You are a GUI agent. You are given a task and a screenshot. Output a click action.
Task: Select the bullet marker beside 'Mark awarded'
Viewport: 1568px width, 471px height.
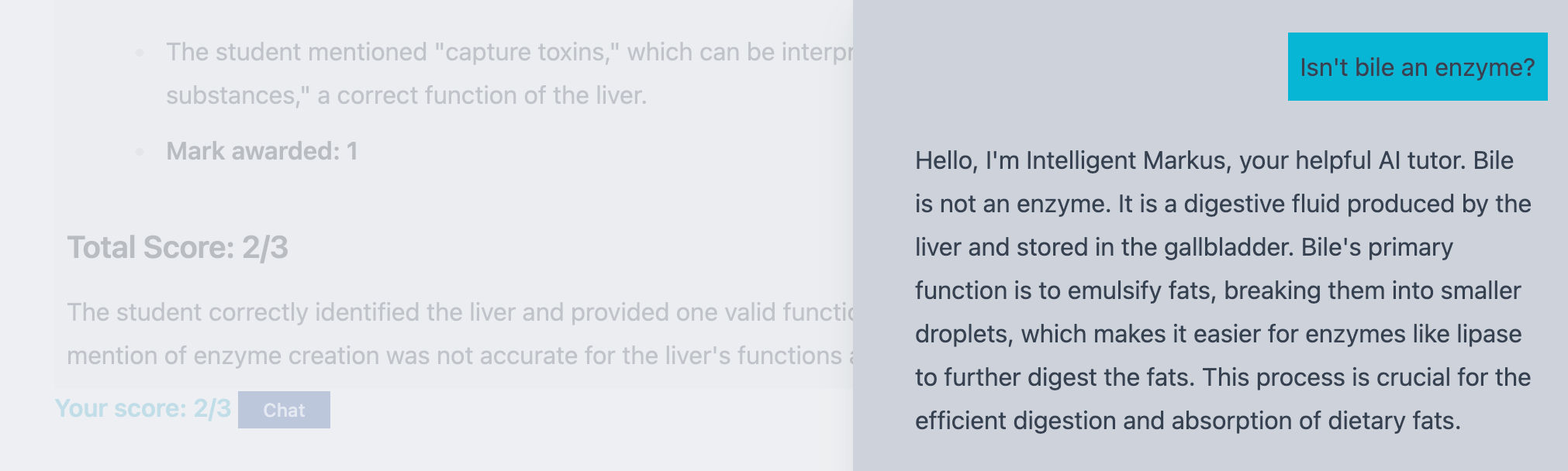(140, 151)
